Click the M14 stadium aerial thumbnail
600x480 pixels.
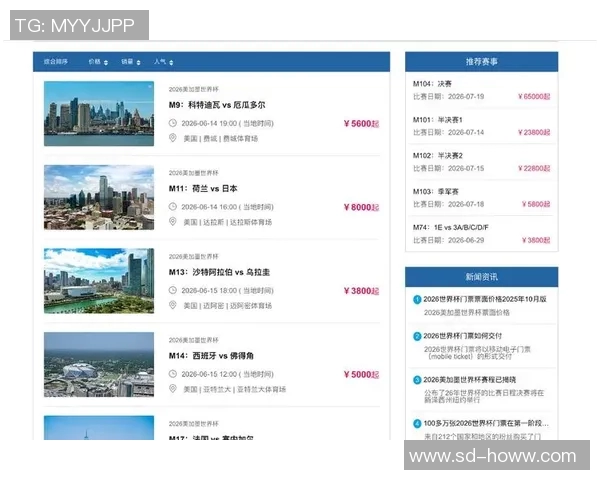[99, 364]
